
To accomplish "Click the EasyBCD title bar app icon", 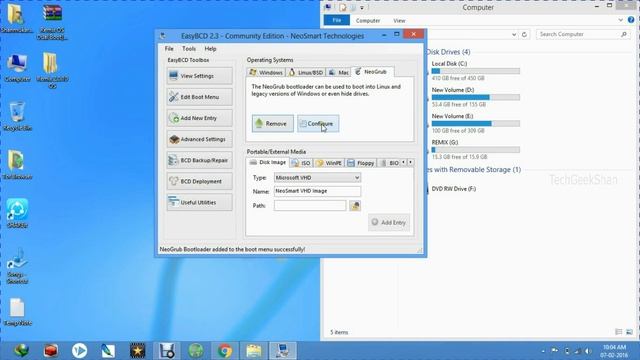I will pos(163,36).
